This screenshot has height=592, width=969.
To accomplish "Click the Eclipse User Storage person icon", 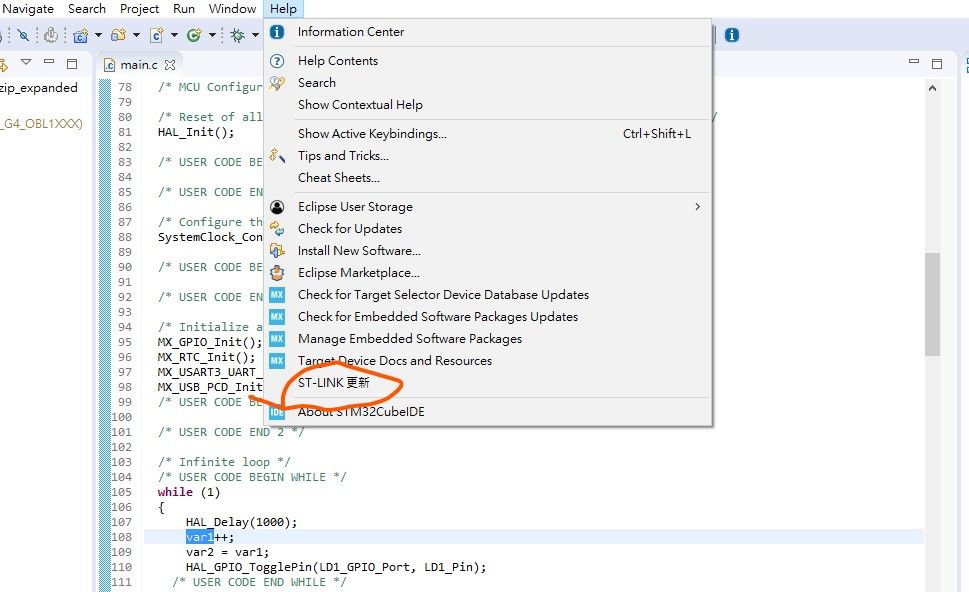I will pyautogui.click(x=277, y=207).
